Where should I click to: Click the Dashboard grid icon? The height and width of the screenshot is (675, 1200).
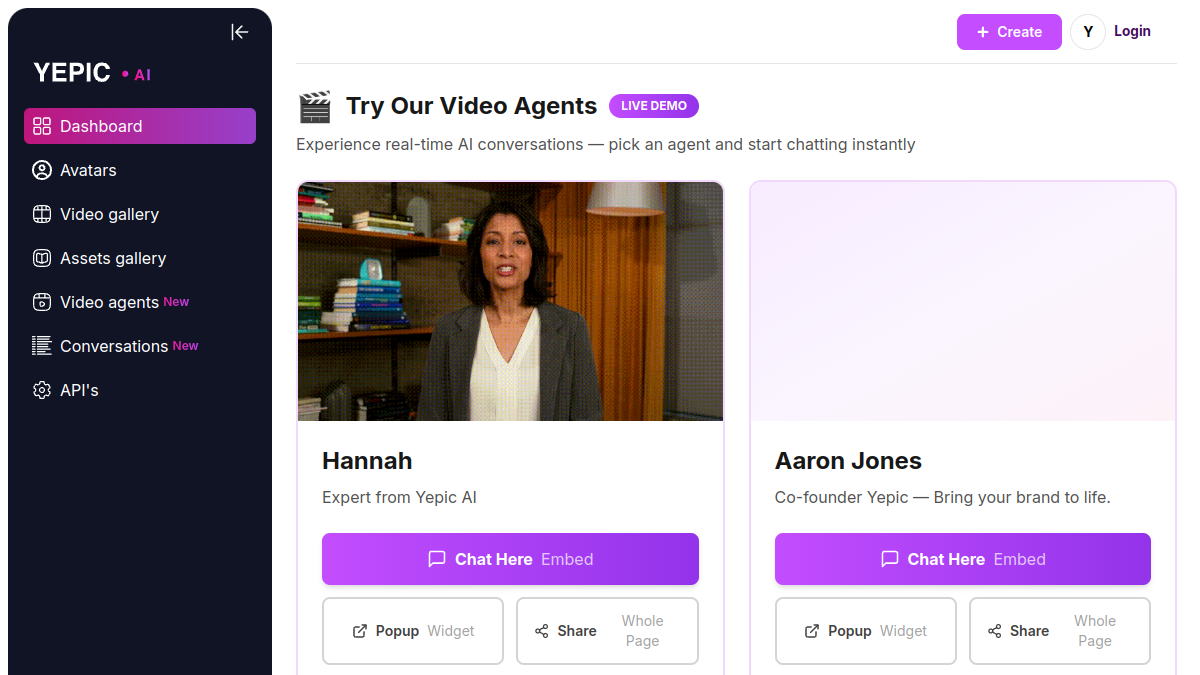pos(42,126)
